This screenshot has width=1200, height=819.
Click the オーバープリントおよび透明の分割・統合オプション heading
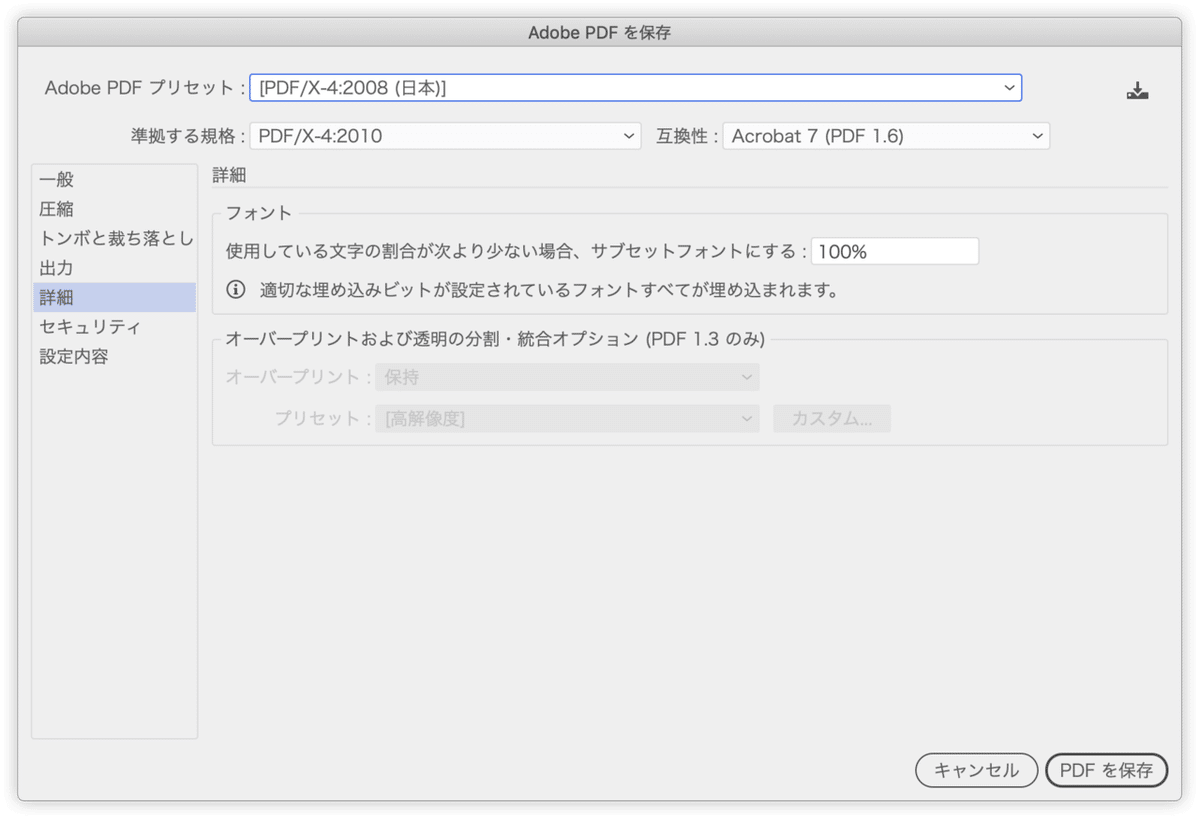tap(495, 339)
